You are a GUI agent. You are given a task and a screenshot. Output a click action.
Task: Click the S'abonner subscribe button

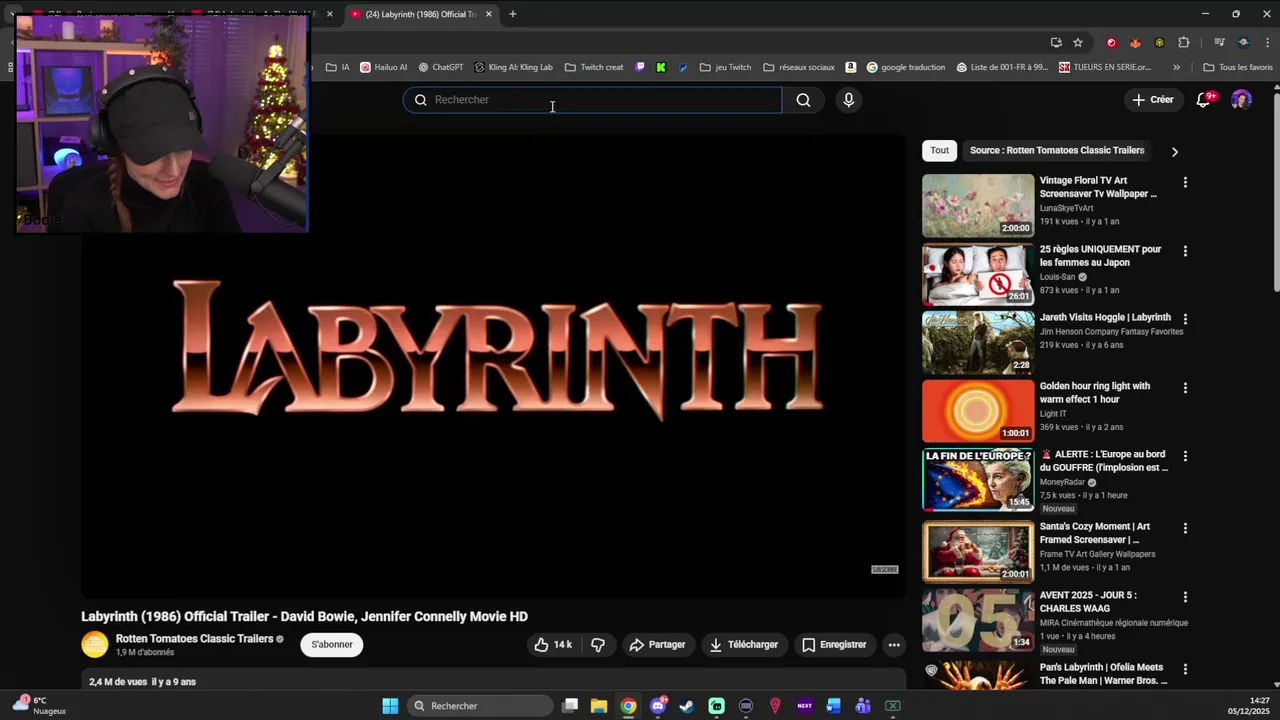click(331, 645)
